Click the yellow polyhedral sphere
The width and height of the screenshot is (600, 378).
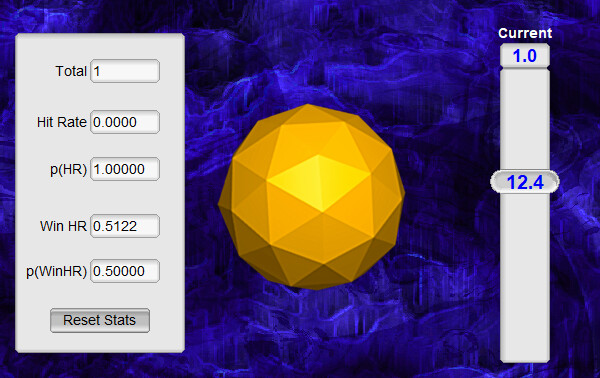coord(311,196)
